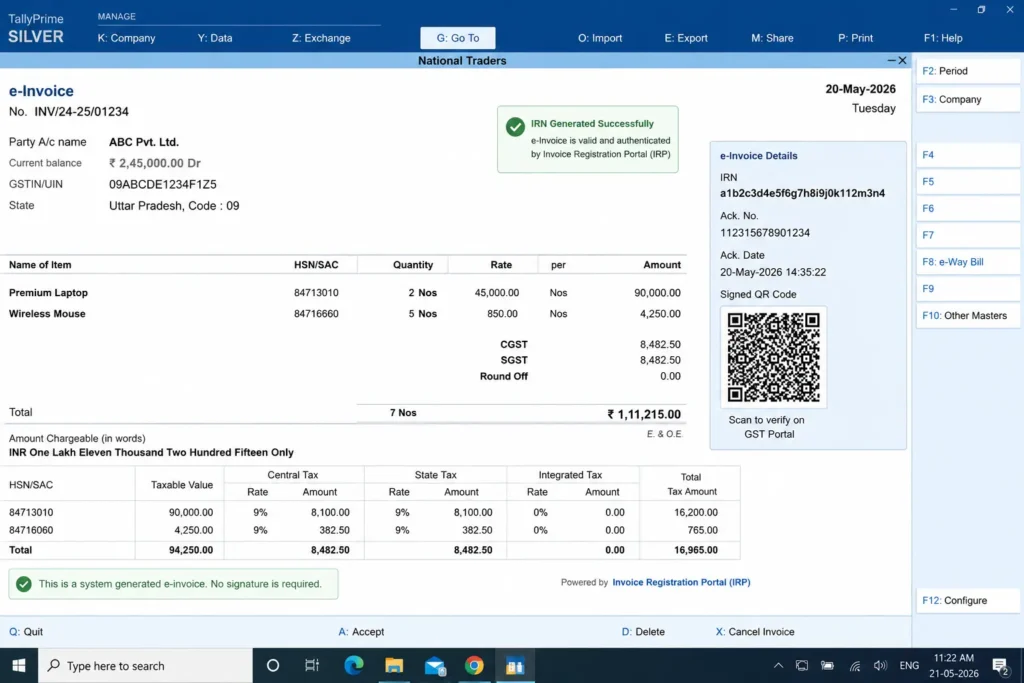Open Task View in taskbar
This screenshot has height=683, width=1024.
tap(312, 665)
